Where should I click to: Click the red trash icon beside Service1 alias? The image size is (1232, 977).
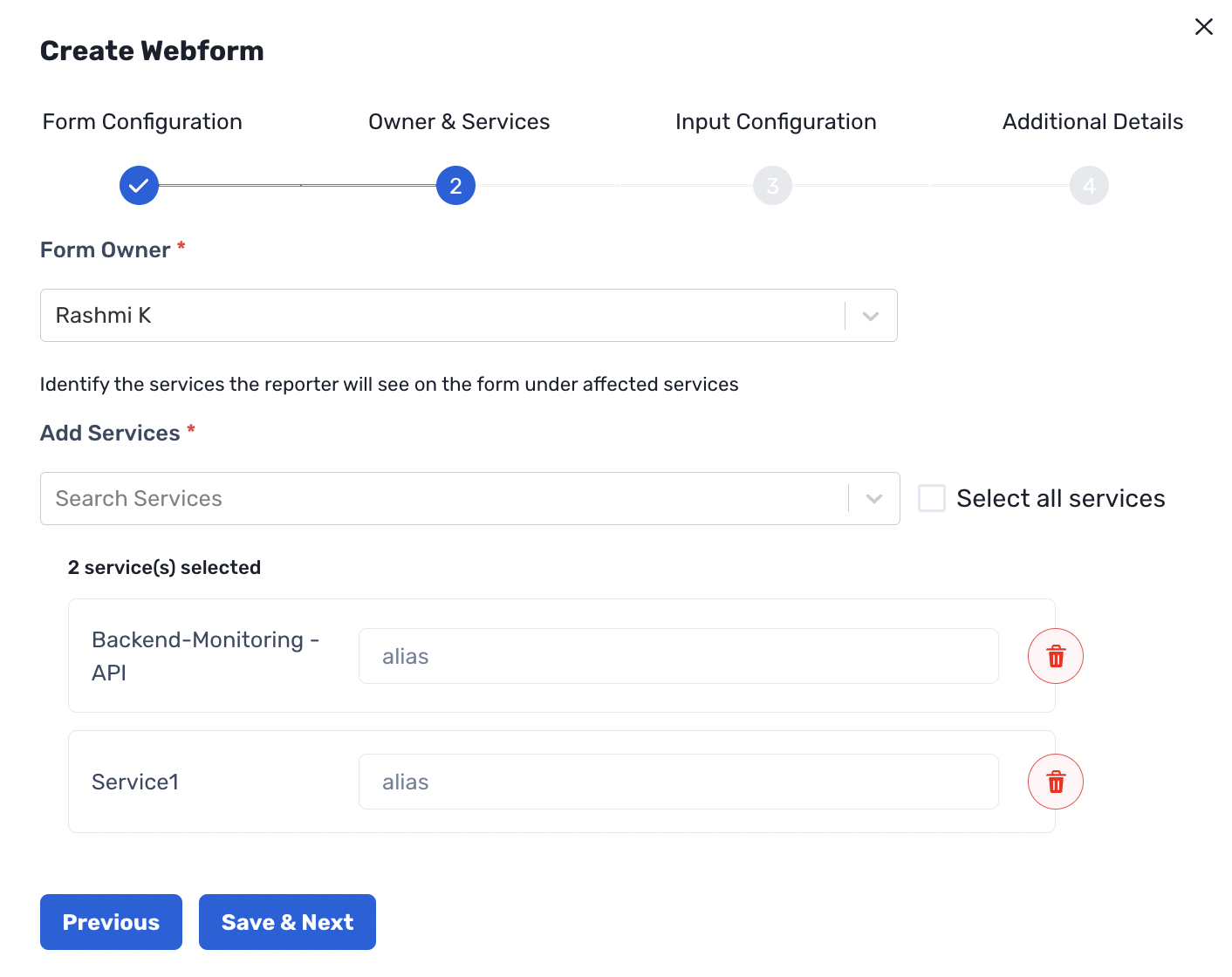(1055, 782)
